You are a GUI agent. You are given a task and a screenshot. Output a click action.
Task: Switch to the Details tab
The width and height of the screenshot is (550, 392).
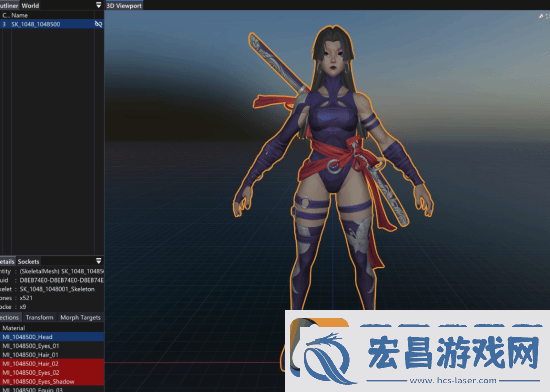7,261
